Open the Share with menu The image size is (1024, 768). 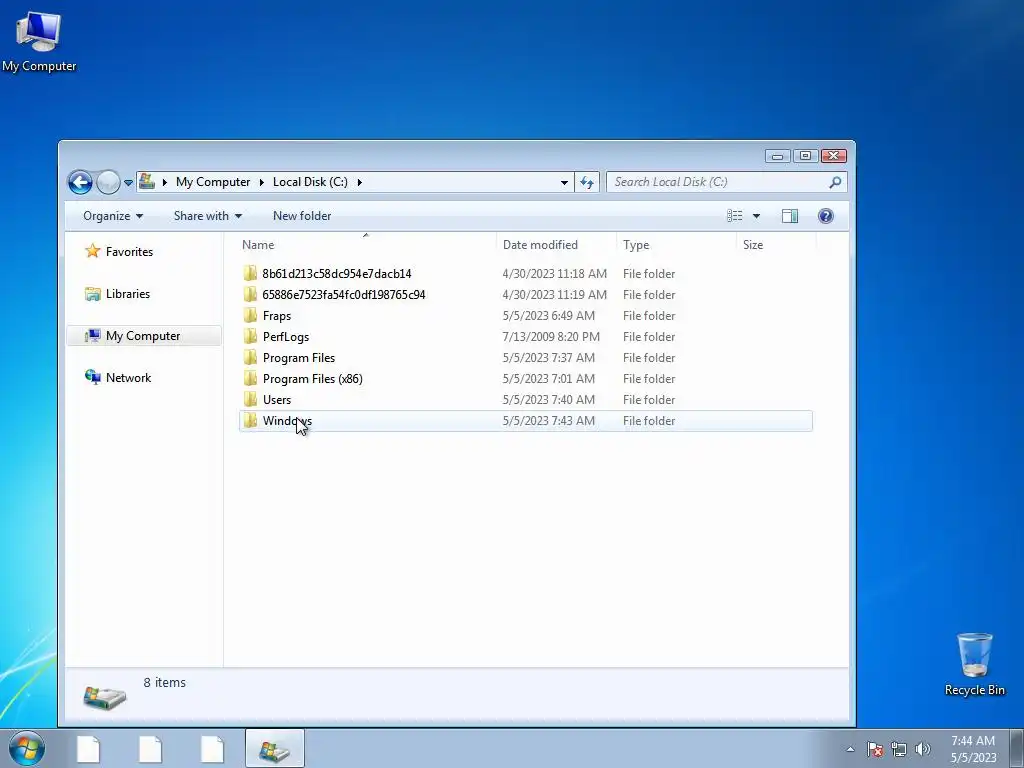(x=208, y=216)
